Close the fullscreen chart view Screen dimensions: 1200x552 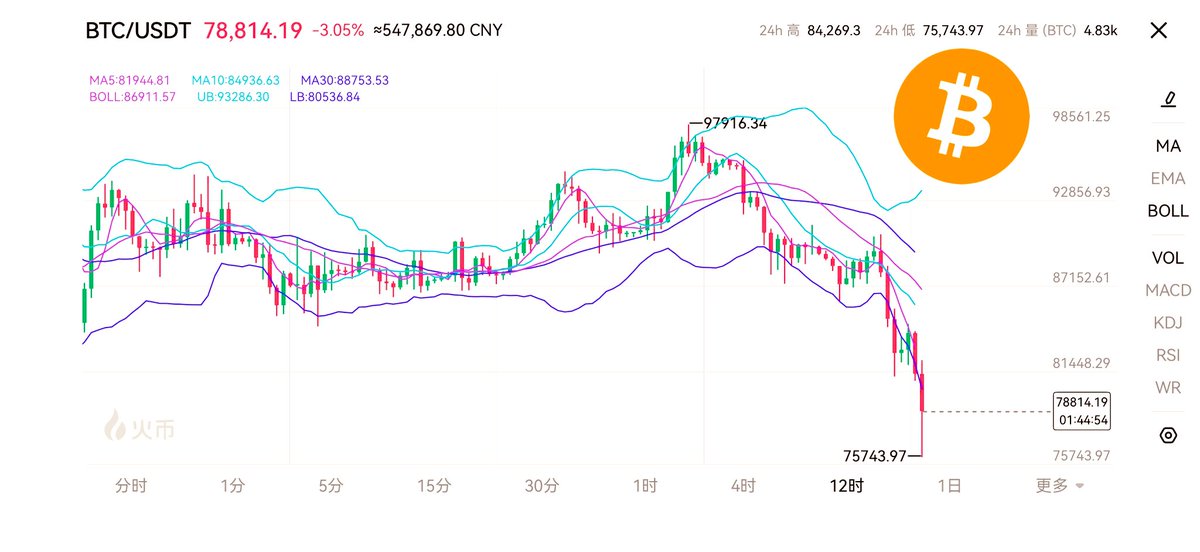click(x=1159, y=30)
